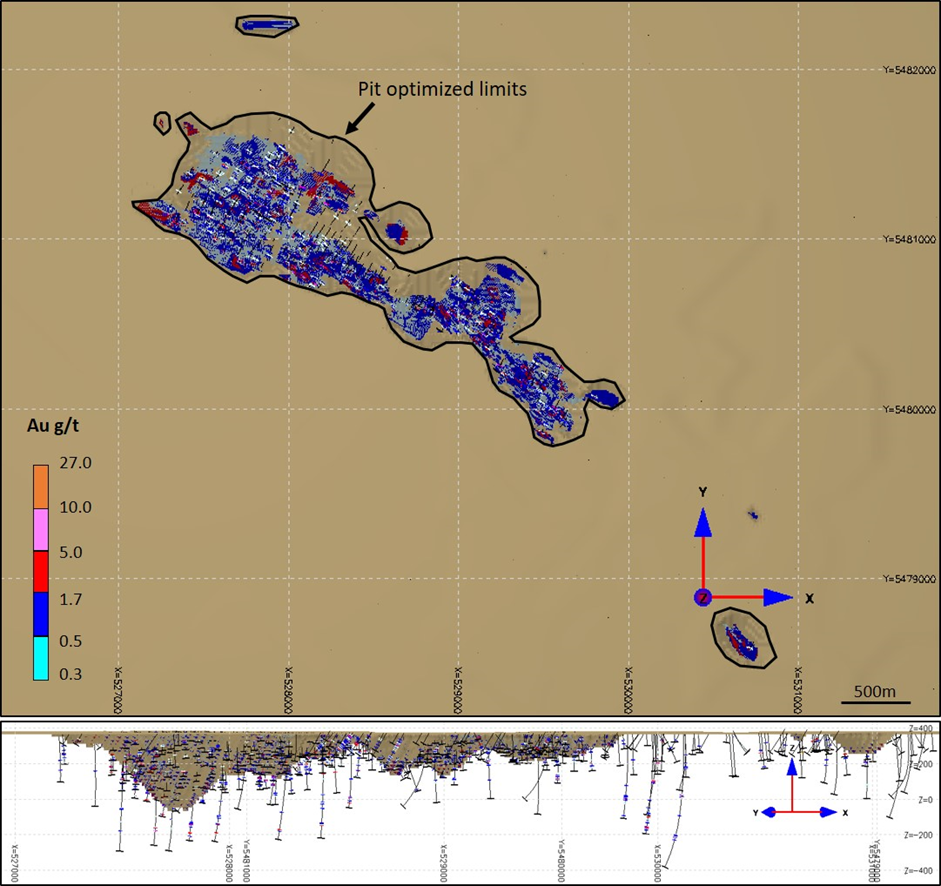Select the pink 5.0–10.0 legend color
This screenshot has height=886, width=941.
point(40,530)
